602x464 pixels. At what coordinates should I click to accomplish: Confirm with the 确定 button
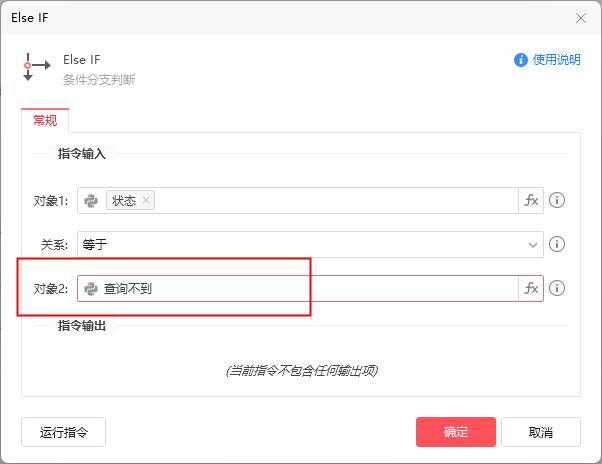(x=456, y=432)
